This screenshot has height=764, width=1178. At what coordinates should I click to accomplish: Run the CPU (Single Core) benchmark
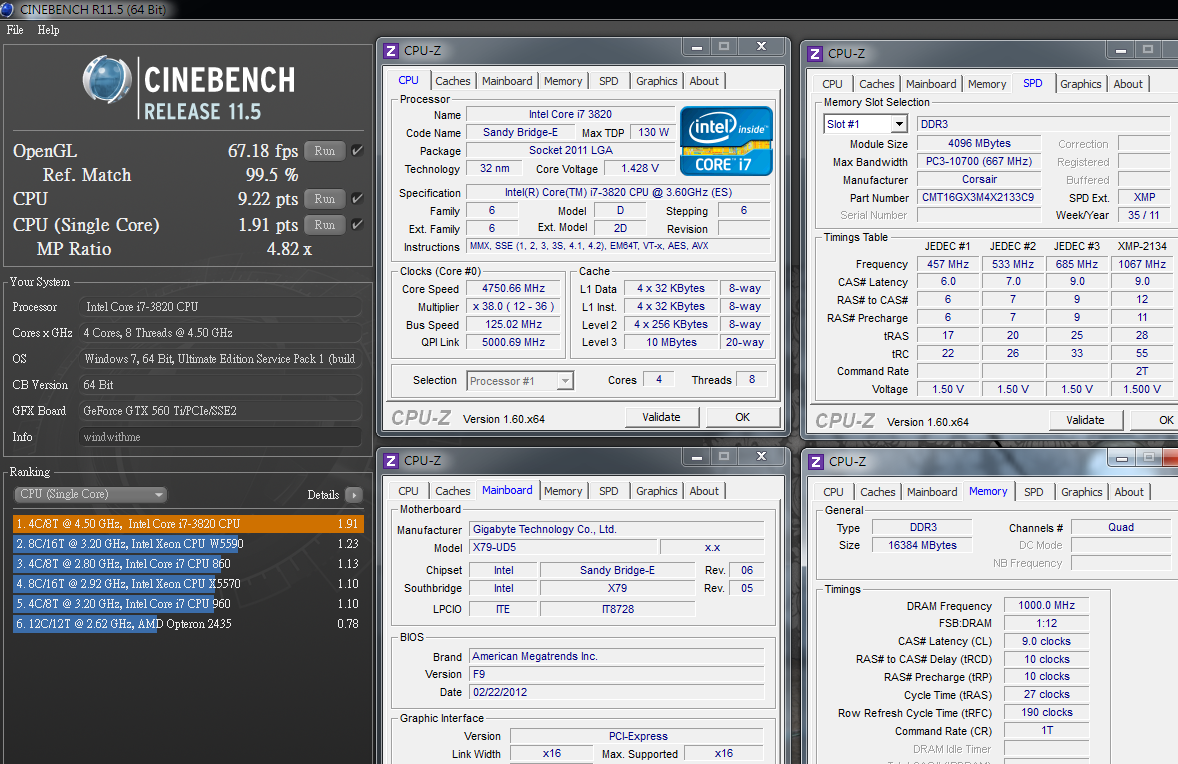click(325, 225)
